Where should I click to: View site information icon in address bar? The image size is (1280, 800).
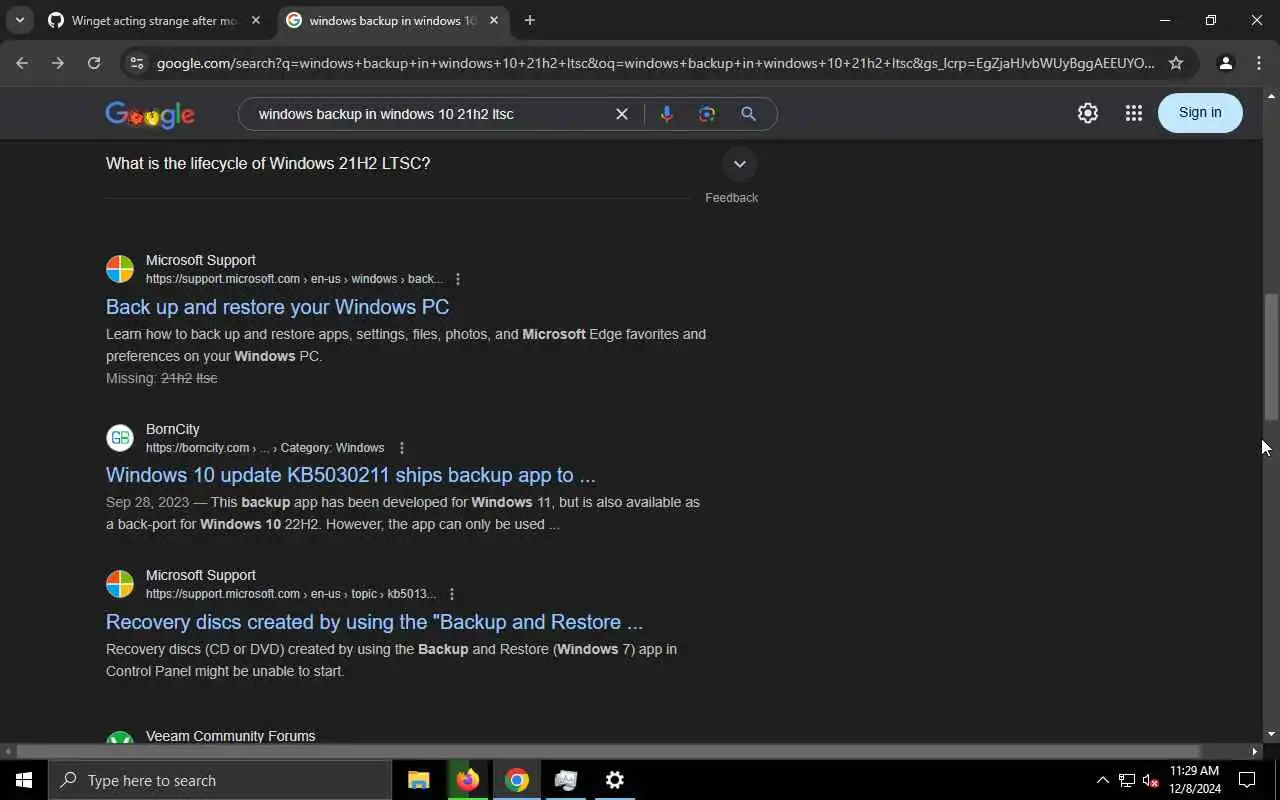pos(137,63)
